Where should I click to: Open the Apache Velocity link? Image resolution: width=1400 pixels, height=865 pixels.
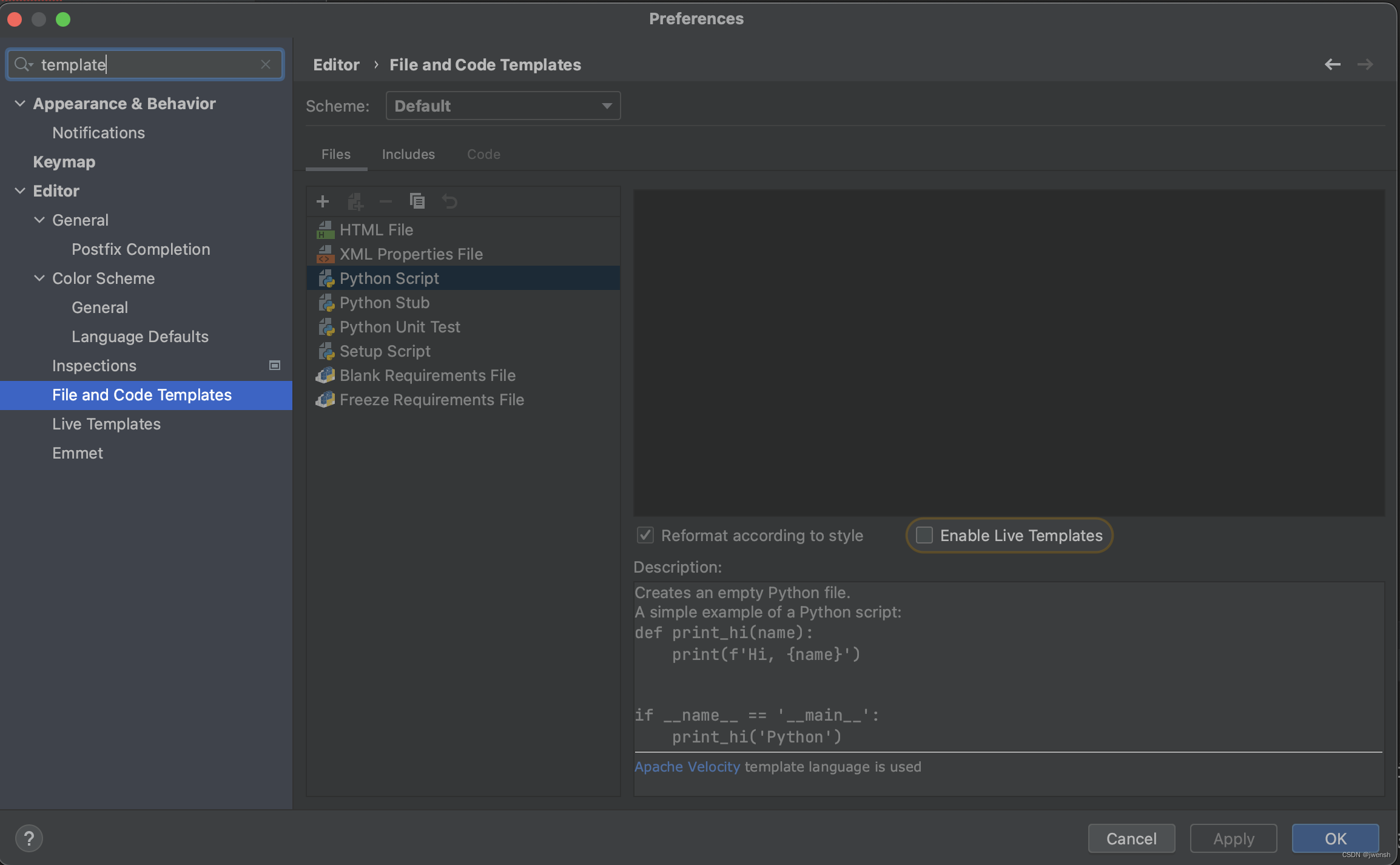click(687, 767)
